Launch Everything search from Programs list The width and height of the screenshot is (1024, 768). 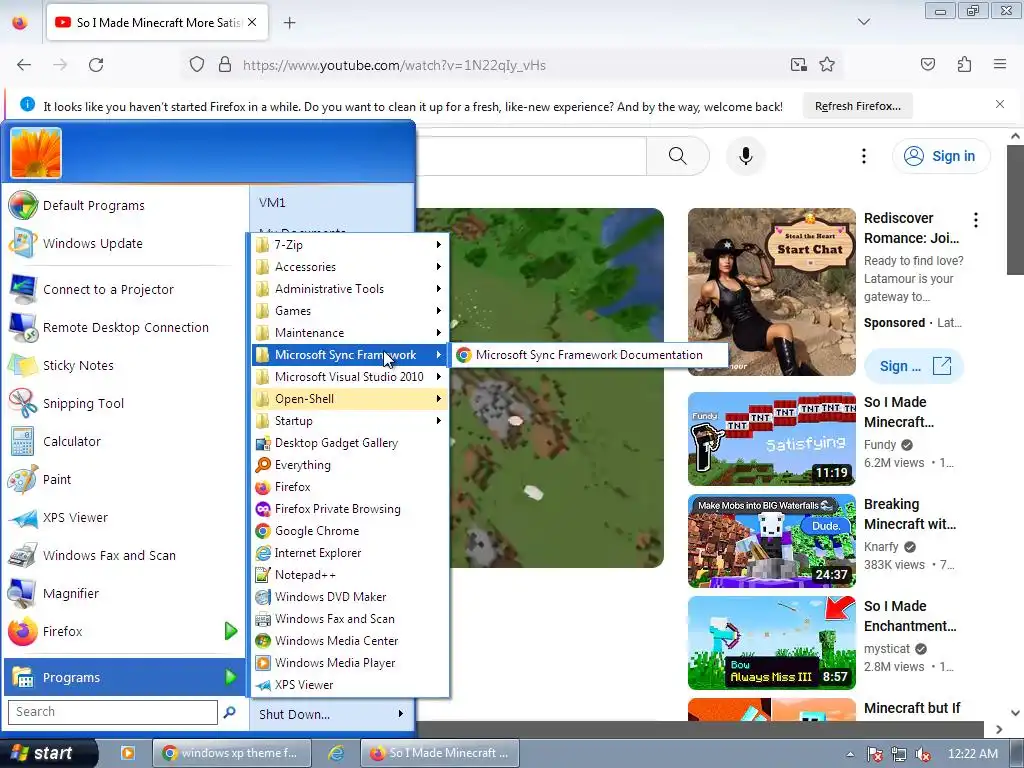[350, 465]
